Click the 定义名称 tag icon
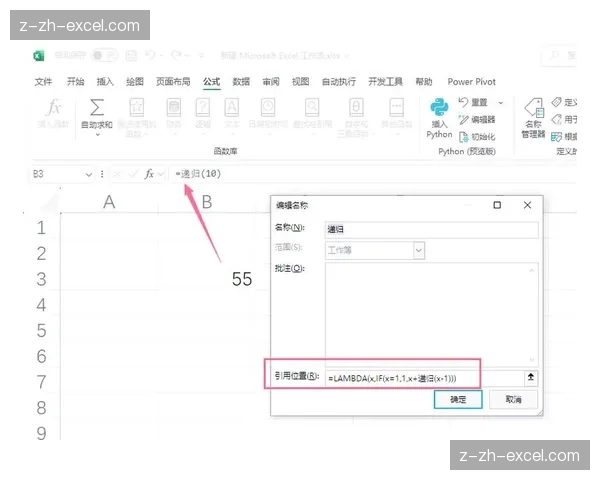Viewport: 600px width, 480px height. (556, 102)
